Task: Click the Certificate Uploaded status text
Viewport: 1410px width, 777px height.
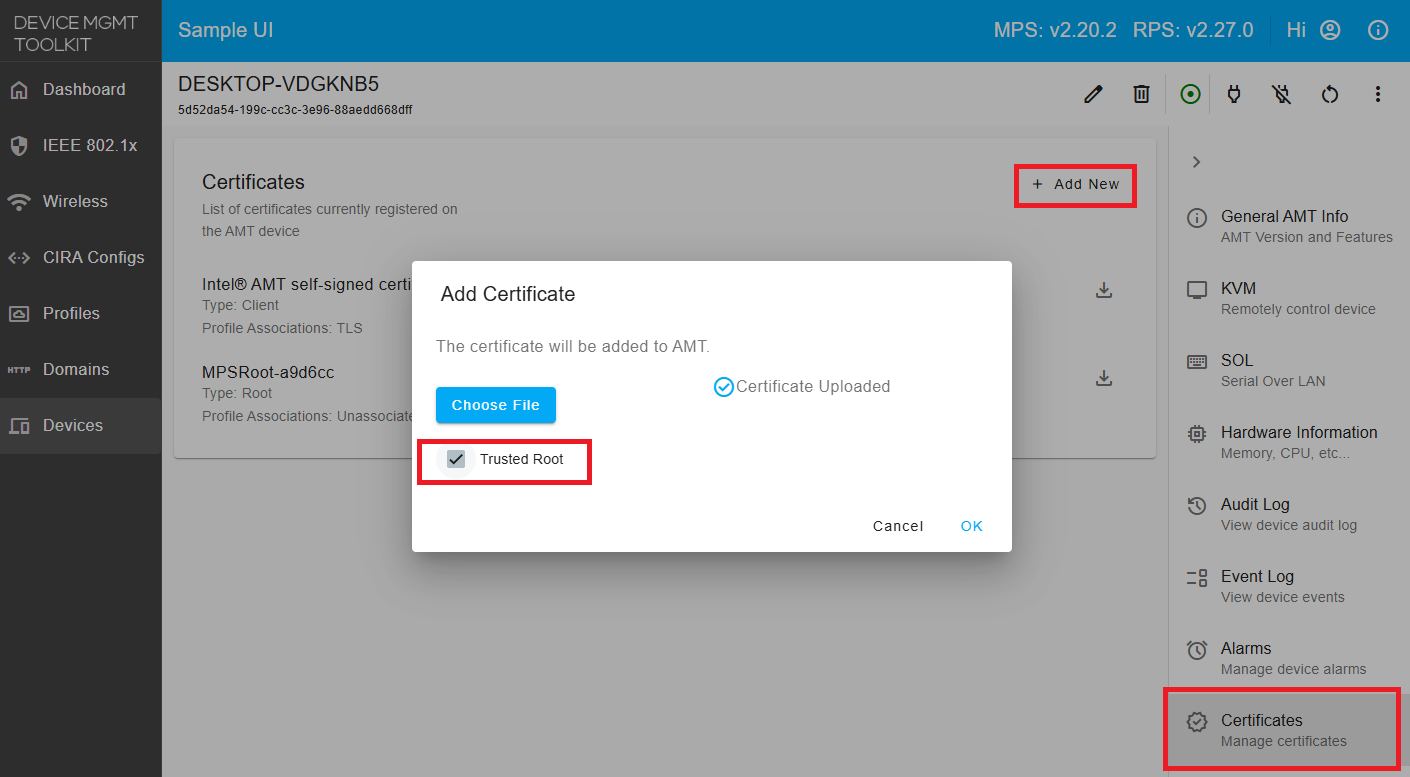Action: tap(813, 387)
